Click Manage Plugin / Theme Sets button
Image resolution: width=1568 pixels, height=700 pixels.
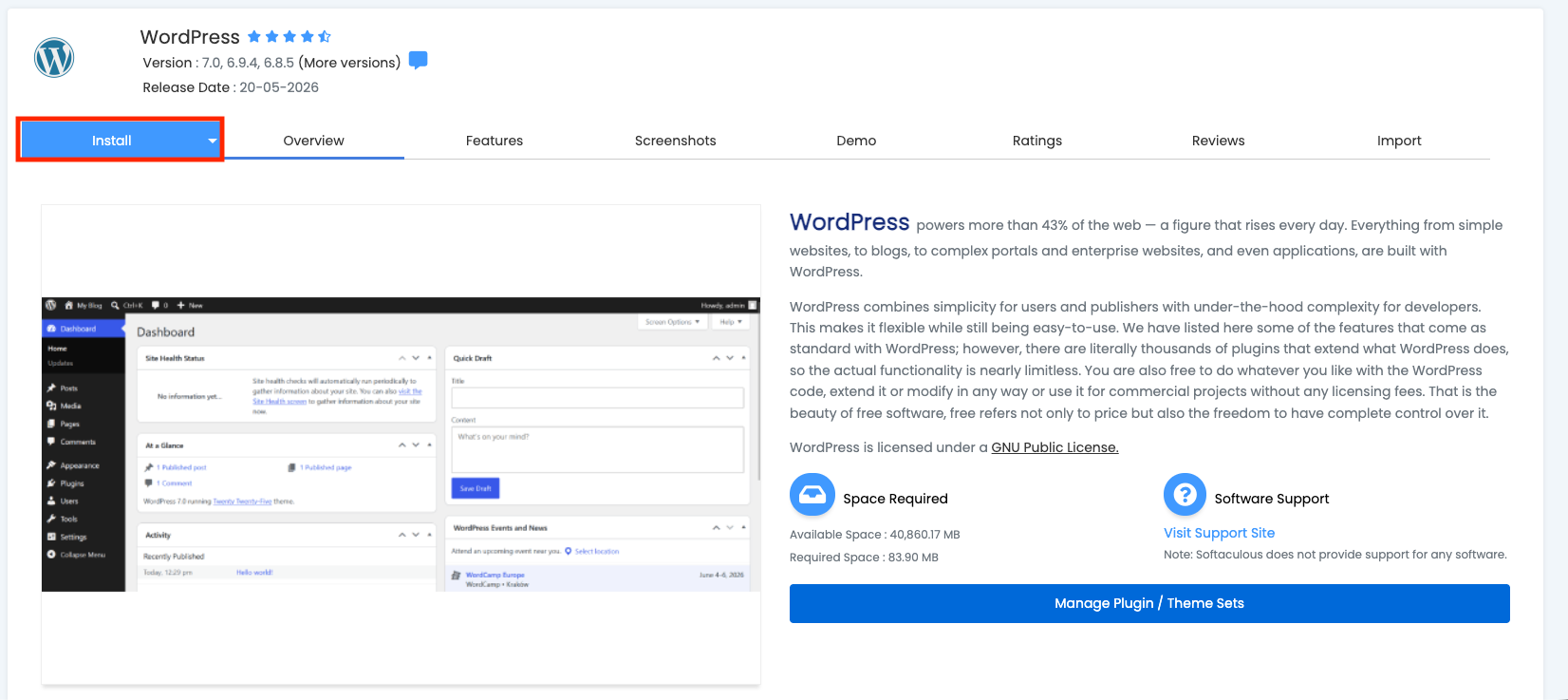(x=1149, y=603)
